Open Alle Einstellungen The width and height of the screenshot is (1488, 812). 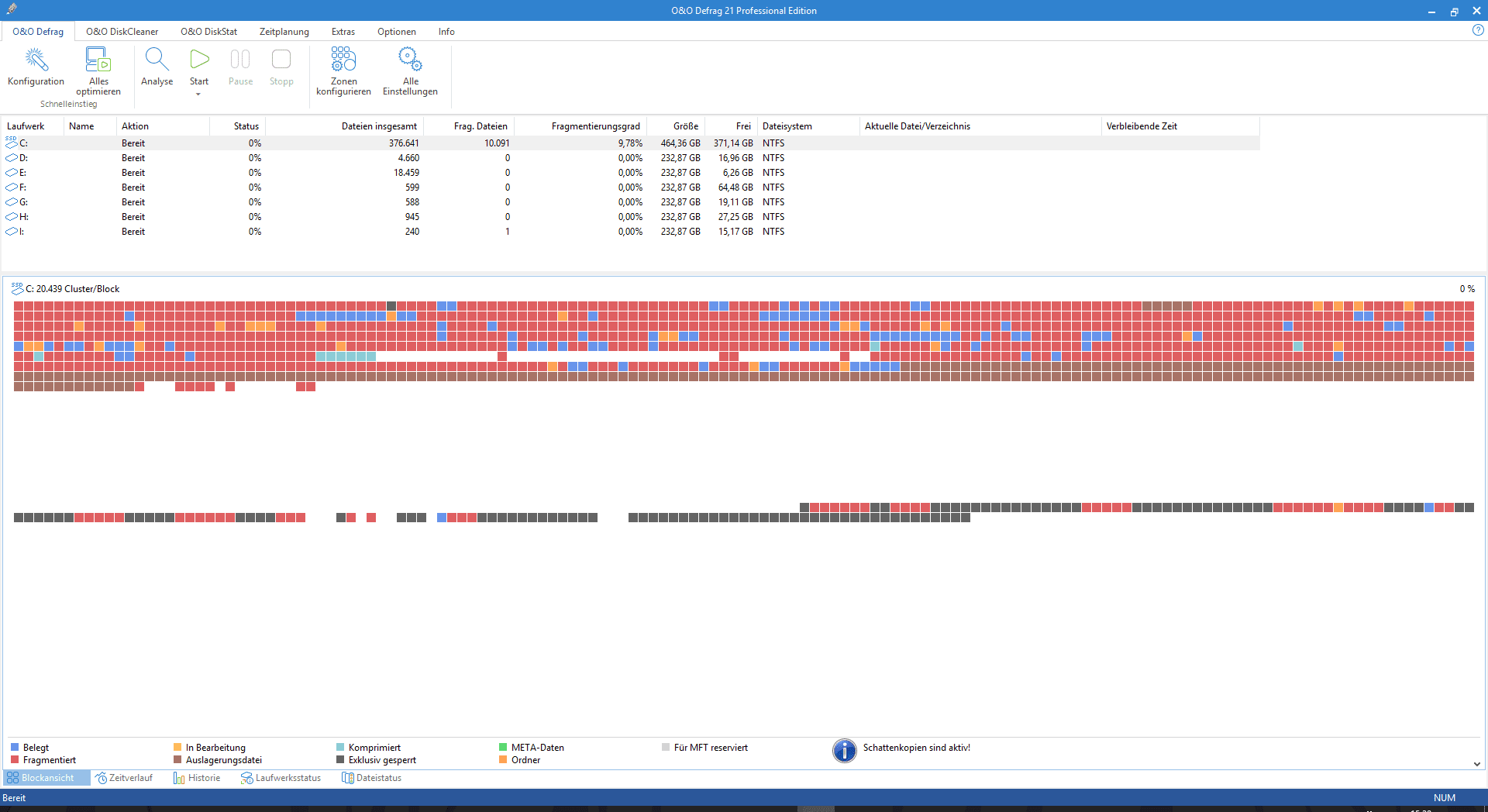pos(410,60)
